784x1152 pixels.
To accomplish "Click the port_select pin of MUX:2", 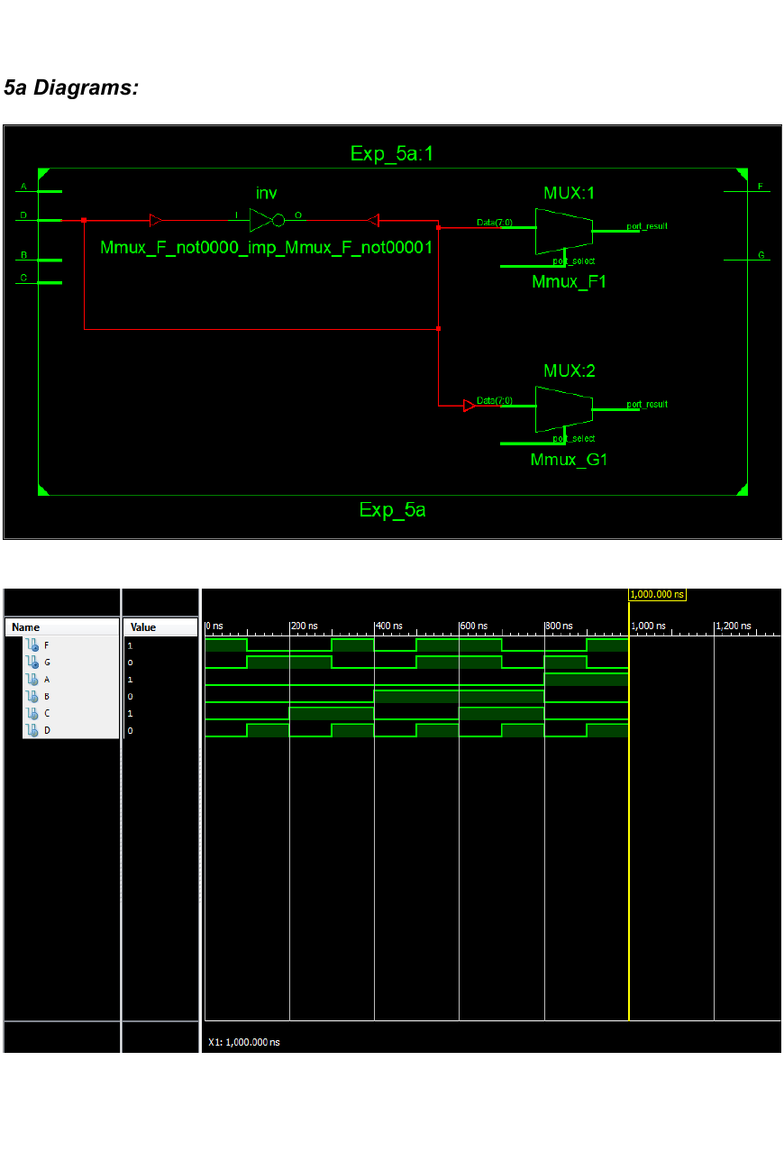I will [x=574, y=439].
